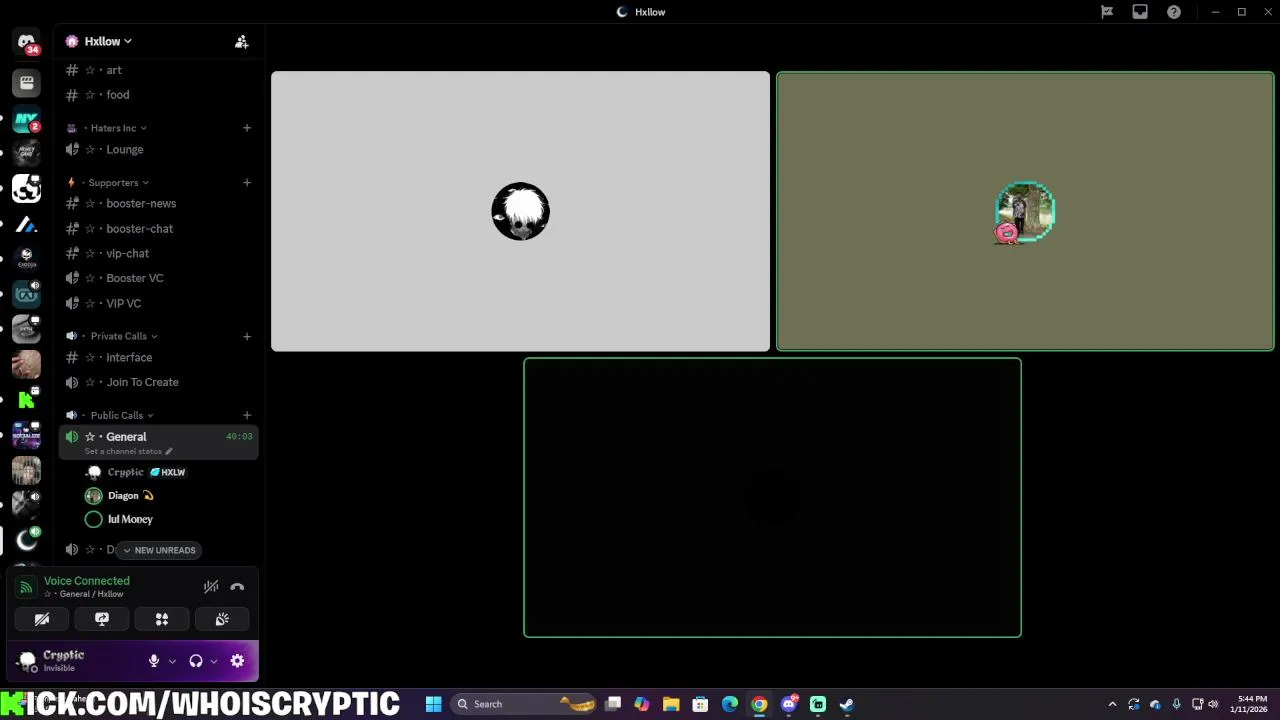Open the flag icon in title bar
The width and height of the screenshot is (1280, 720).
click(x=1107, y=12)
